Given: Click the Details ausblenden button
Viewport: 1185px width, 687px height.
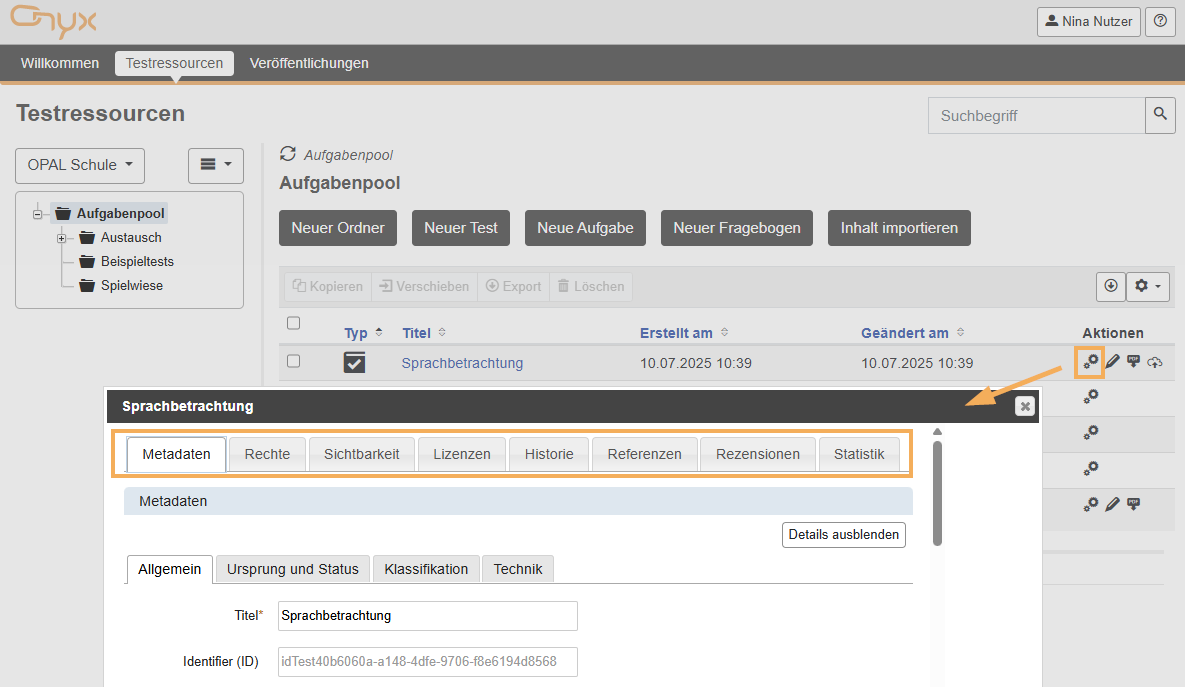Looking at the screenshot, I should pos(843,534).
